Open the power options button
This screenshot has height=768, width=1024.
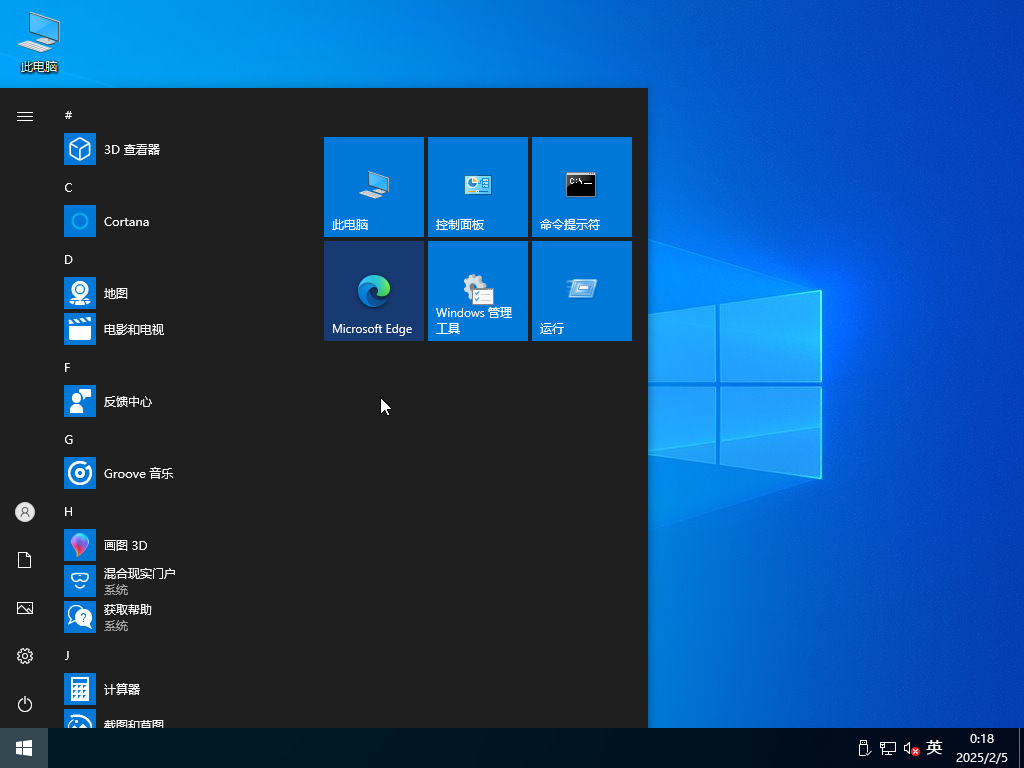[25, 704]
